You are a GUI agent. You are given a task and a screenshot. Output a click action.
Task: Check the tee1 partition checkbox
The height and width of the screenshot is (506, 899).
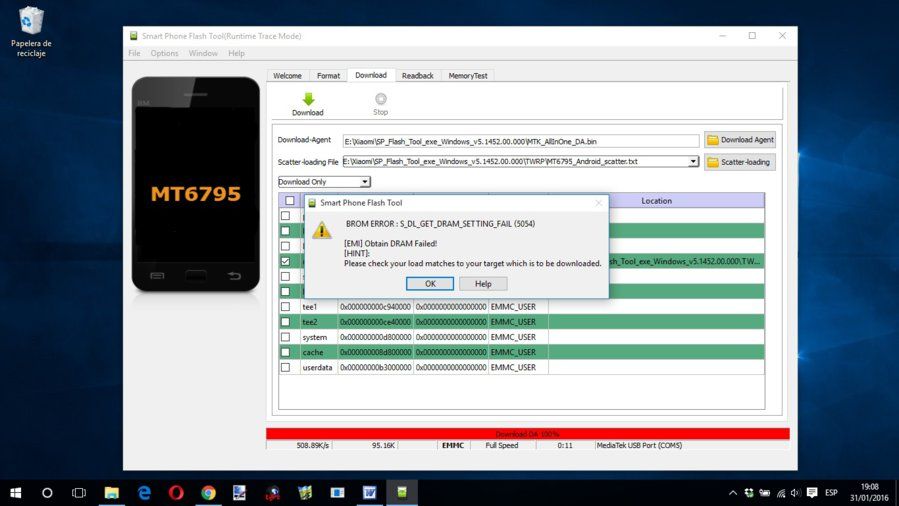click(x=286, y=307)
